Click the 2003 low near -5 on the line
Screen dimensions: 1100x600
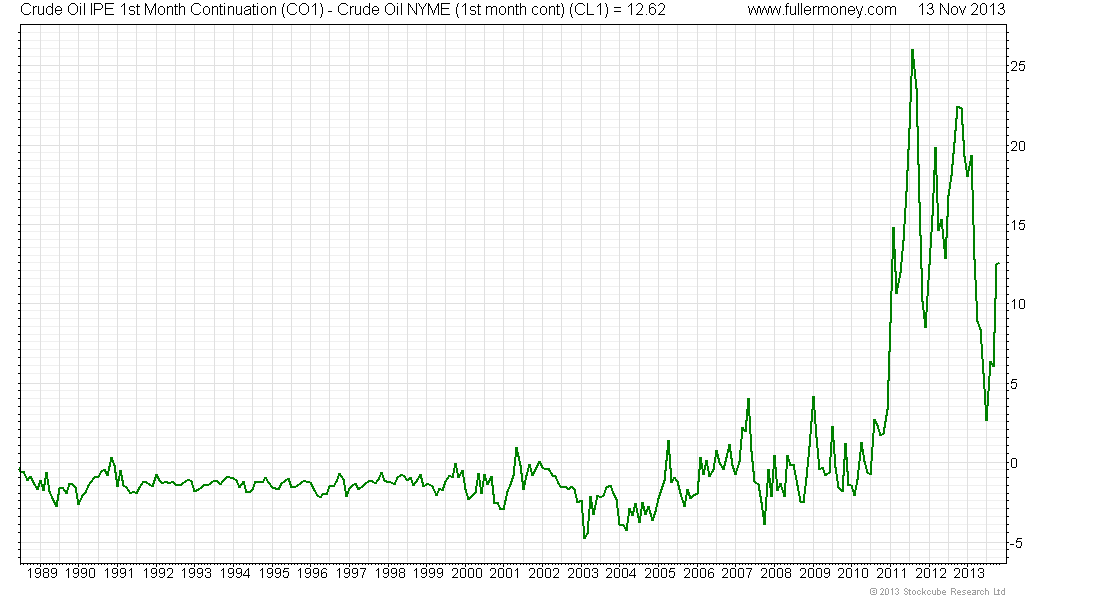(x=584, y=538)
